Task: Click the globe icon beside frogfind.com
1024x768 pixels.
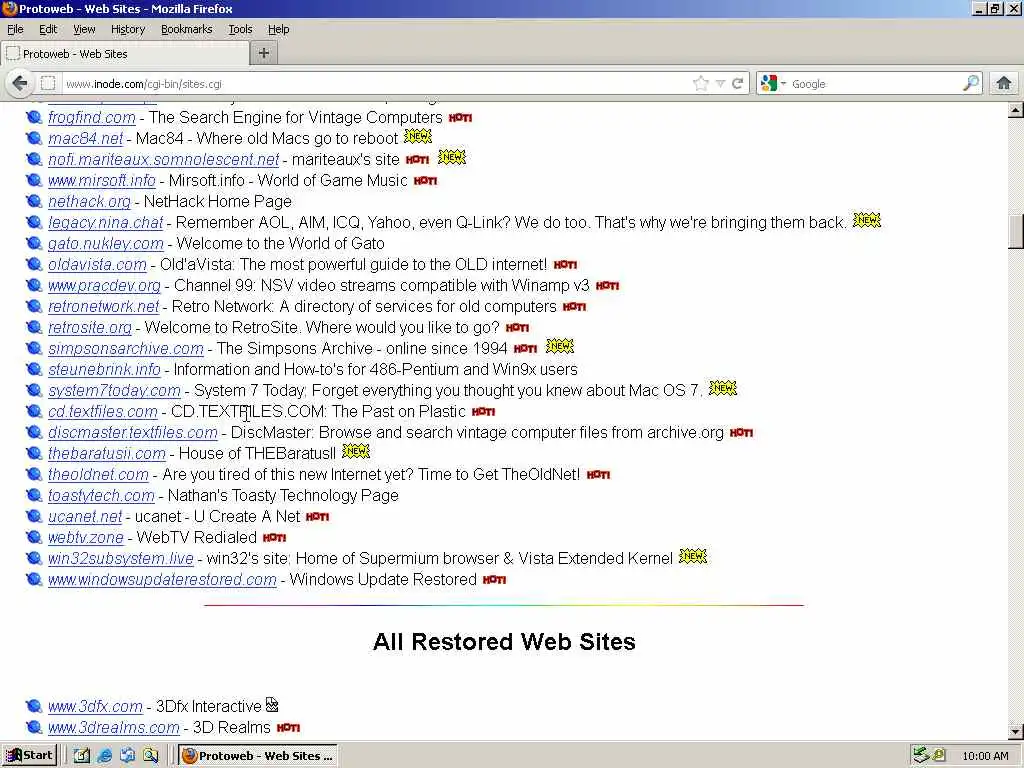Action: 34,118
